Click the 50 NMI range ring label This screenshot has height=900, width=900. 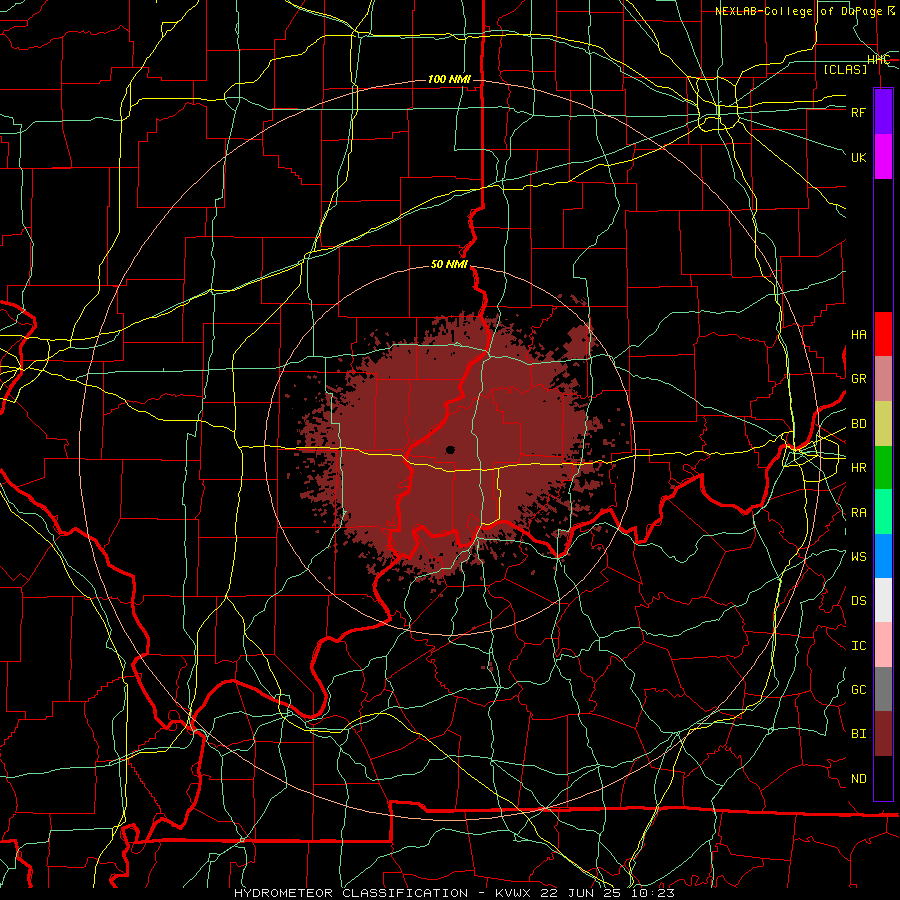[x=449, y=265]
